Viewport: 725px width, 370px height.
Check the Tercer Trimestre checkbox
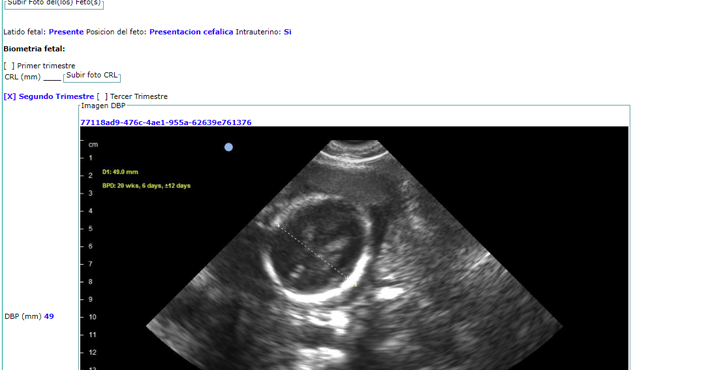click(x=102, y=96)
